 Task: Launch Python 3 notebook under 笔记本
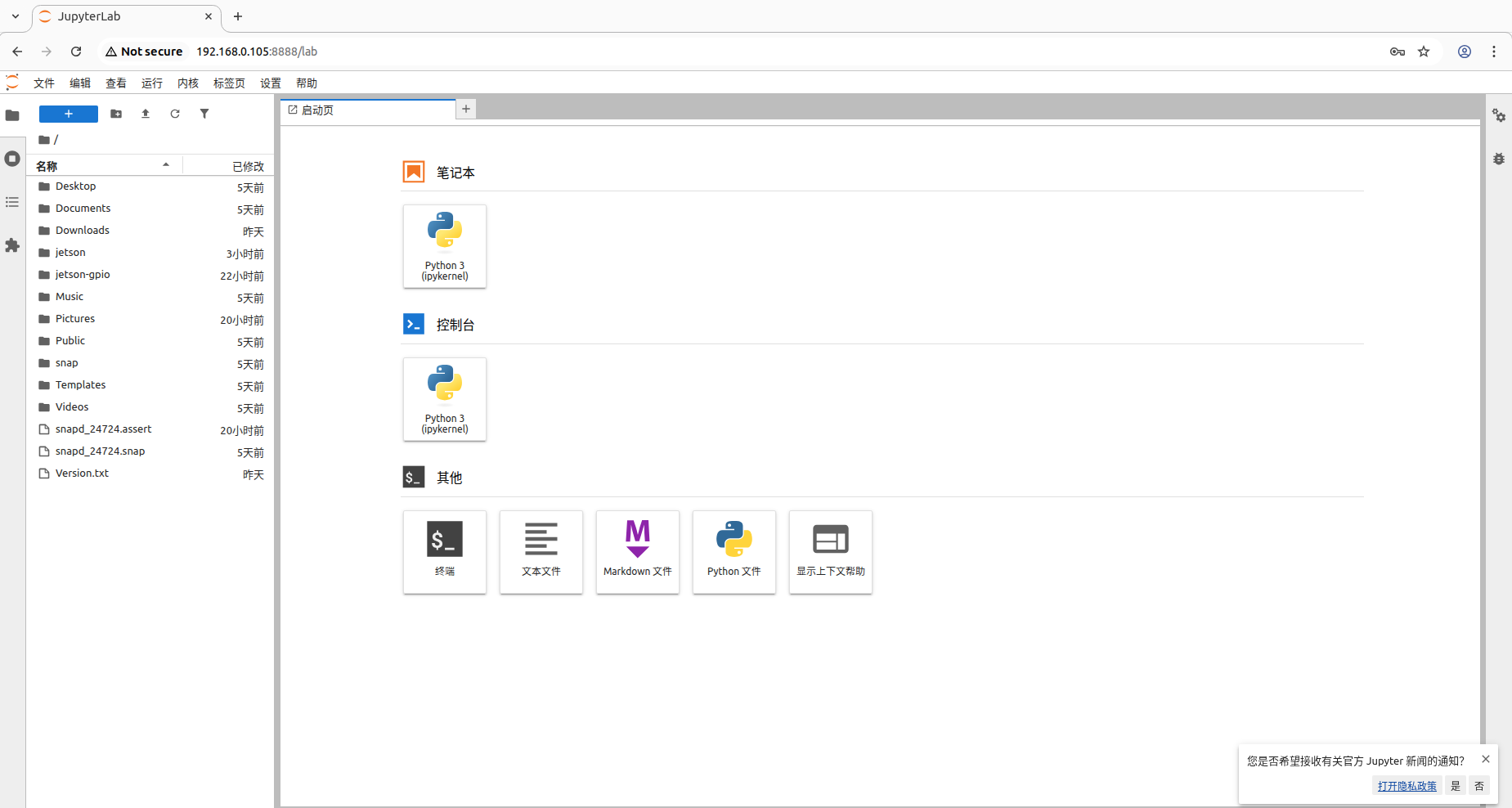[445, 246]
